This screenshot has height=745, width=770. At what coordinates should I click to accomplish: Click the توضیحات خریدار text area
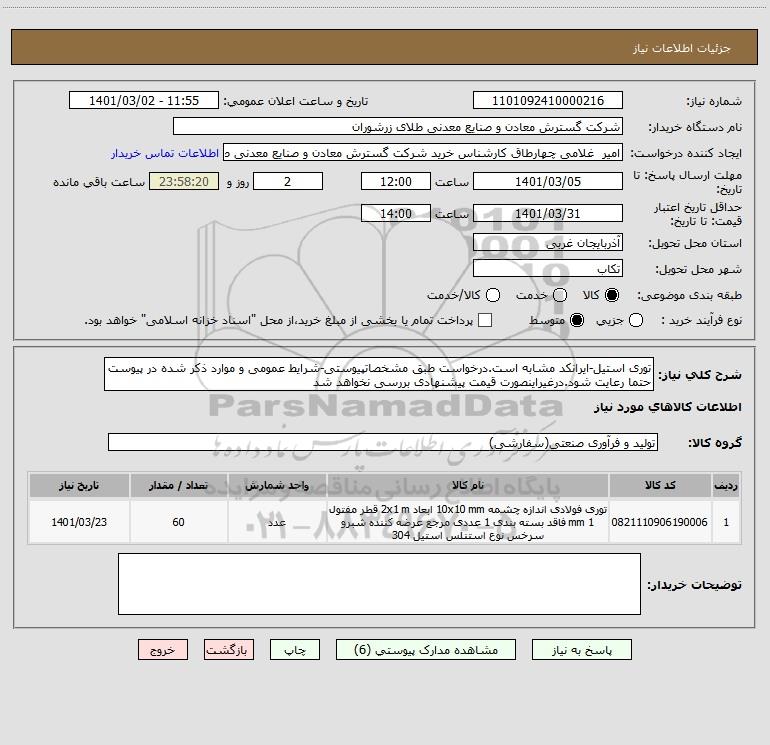tap(379, 584)
